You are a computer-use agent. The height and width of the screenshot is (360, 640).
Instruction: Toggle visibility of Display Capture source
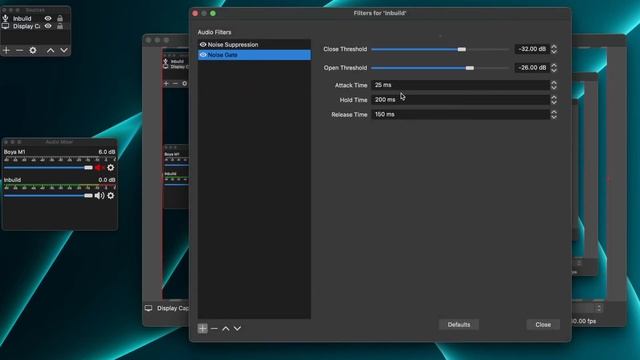point(48,26)
